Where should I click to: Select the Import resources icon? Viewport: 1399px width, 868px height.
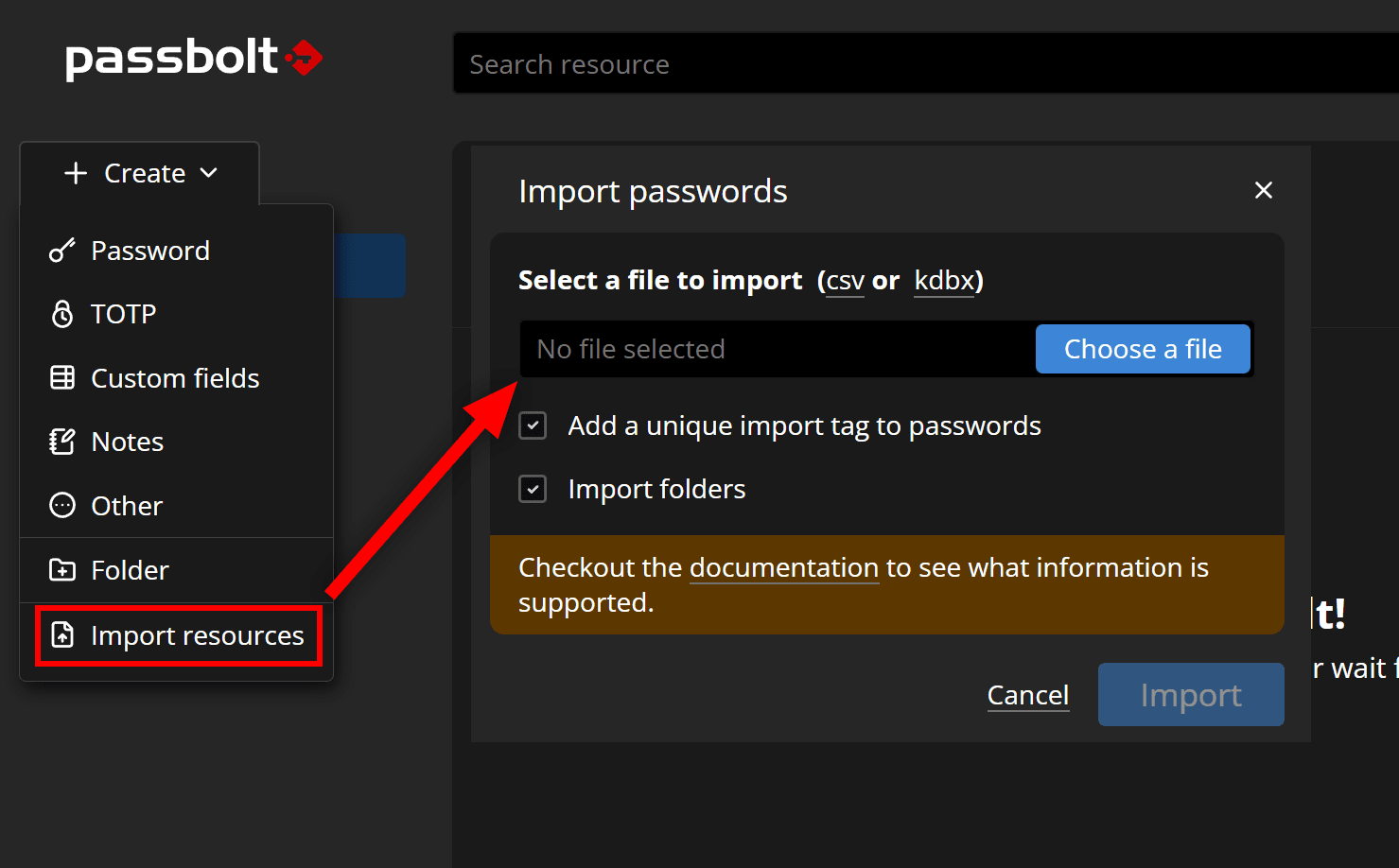(x=61, y=635)
